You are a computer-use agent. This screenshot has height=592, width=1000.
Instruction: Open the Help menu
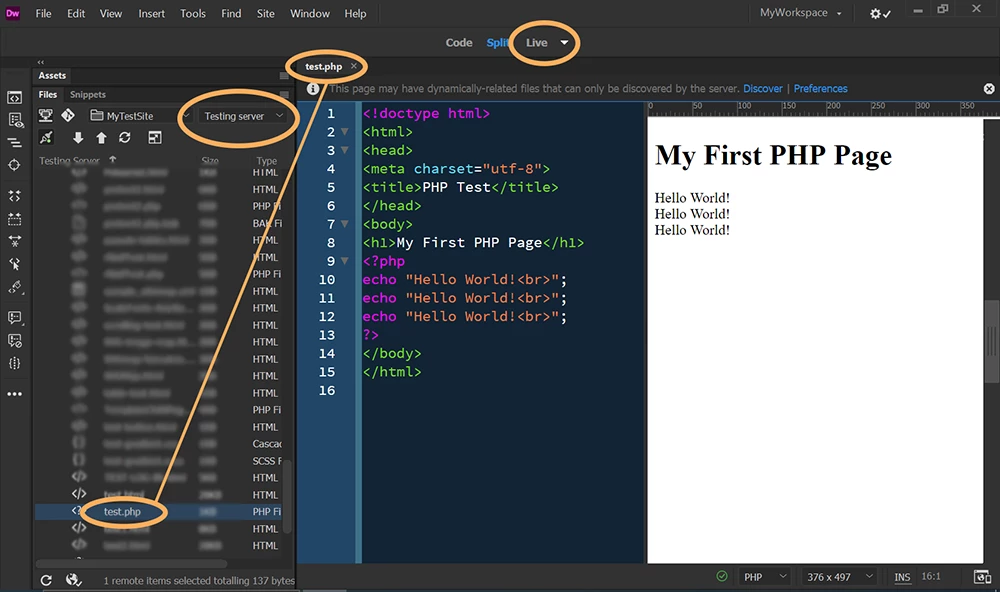pos(355,13)
